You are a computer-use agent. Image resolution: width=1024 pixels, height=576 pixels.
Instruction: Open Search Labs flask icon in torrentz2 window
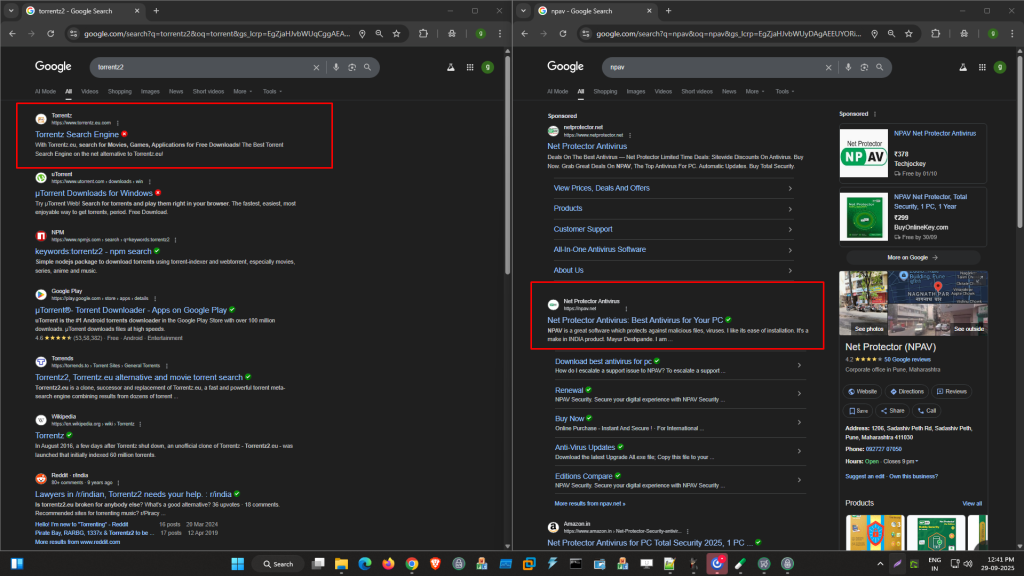pyautogui.click(x=451, y=68)
